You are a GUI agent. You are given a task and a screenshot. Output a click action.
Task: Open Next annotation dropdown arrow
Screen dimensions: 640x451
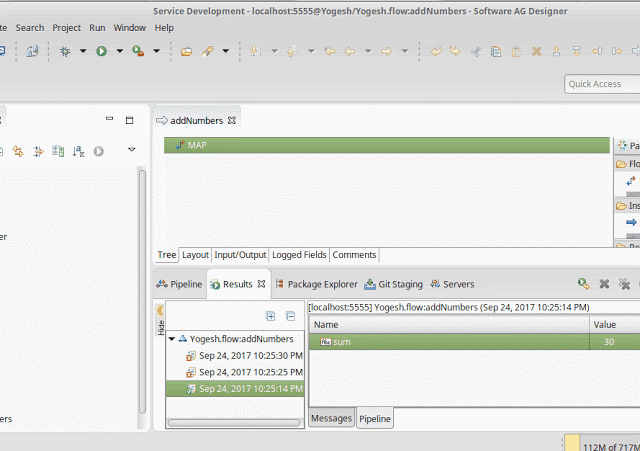click(x=274, y=51)
